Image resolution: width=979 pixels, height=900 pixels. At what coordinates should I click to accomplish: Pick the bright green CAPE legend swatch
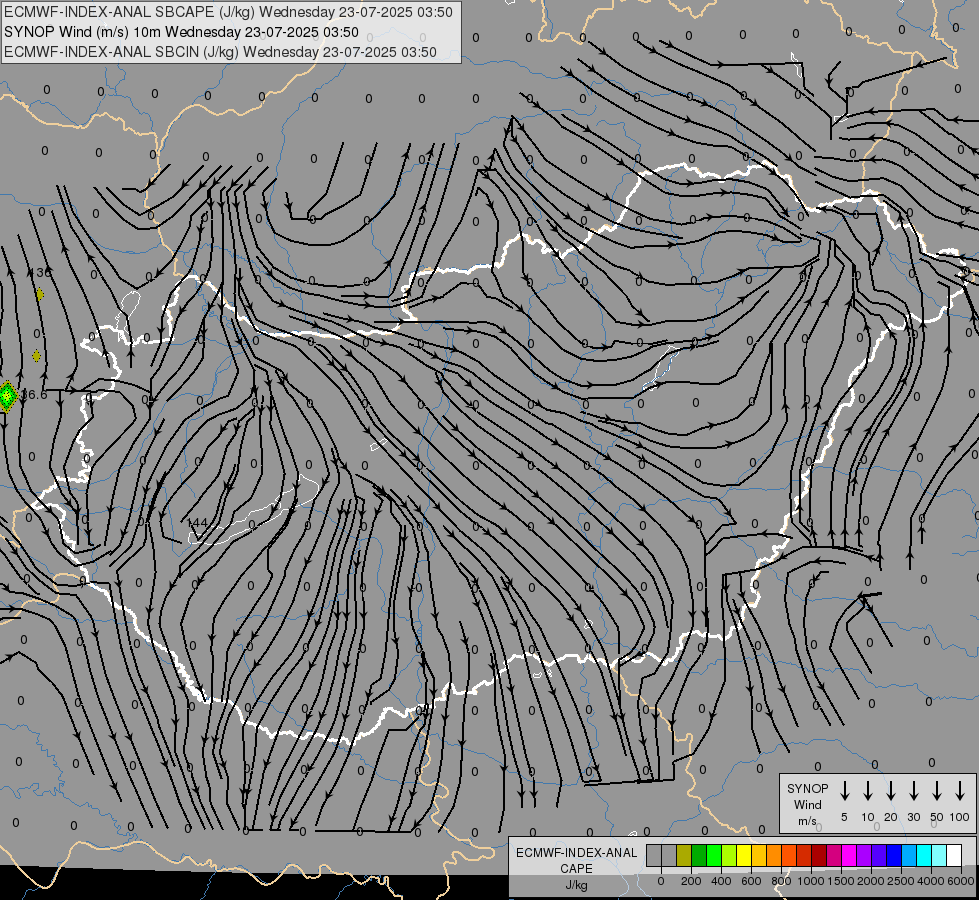click(x=714, y=856)
